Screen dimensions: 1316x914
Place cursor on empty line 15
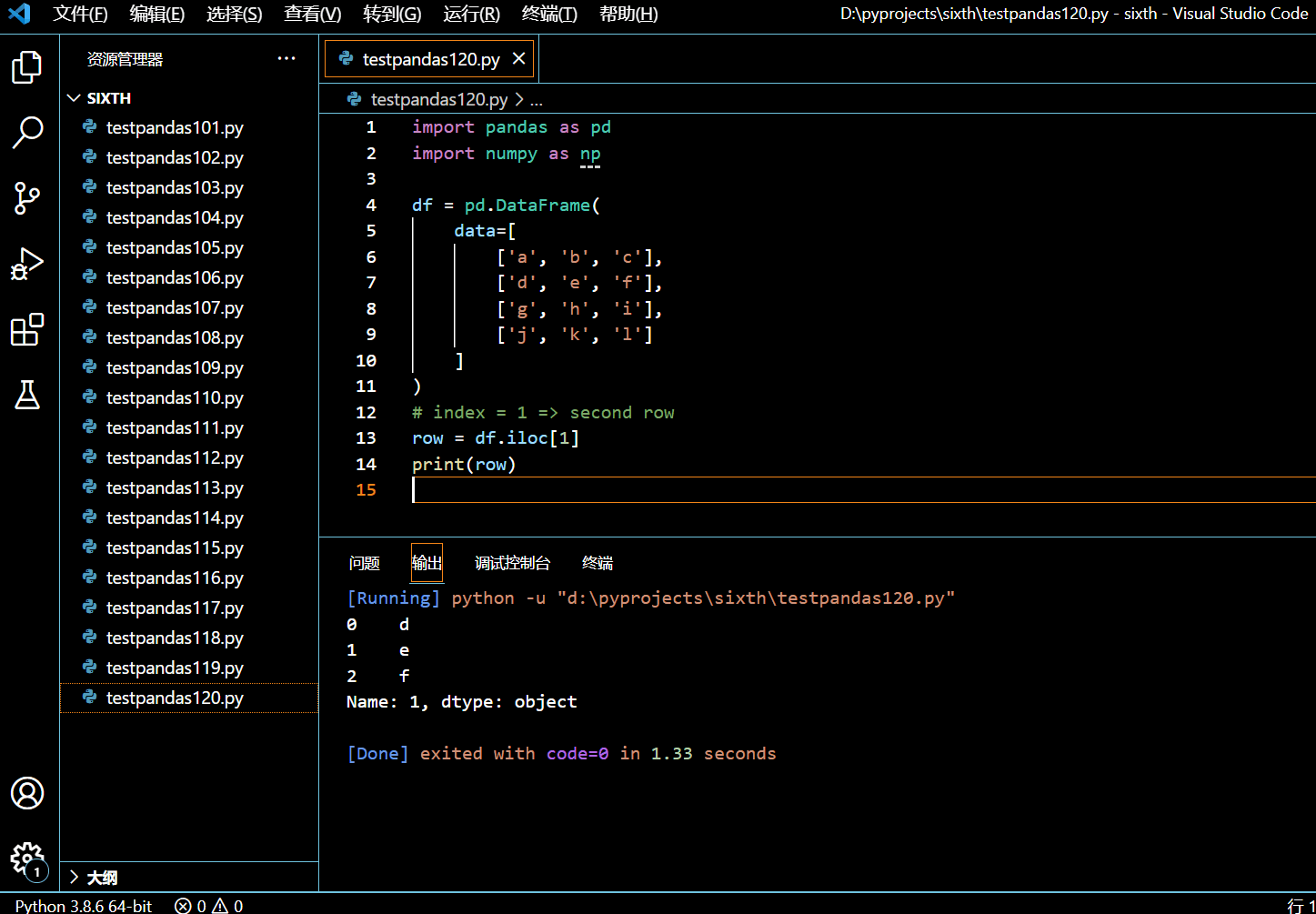pyautogui.click(x=863, y=490)
